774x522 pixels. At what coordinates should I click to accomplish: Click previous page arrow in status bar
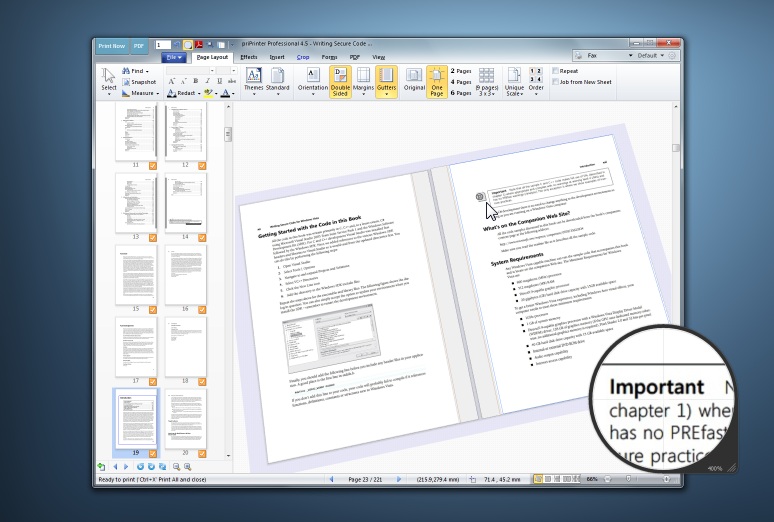[x=331, y=479]
